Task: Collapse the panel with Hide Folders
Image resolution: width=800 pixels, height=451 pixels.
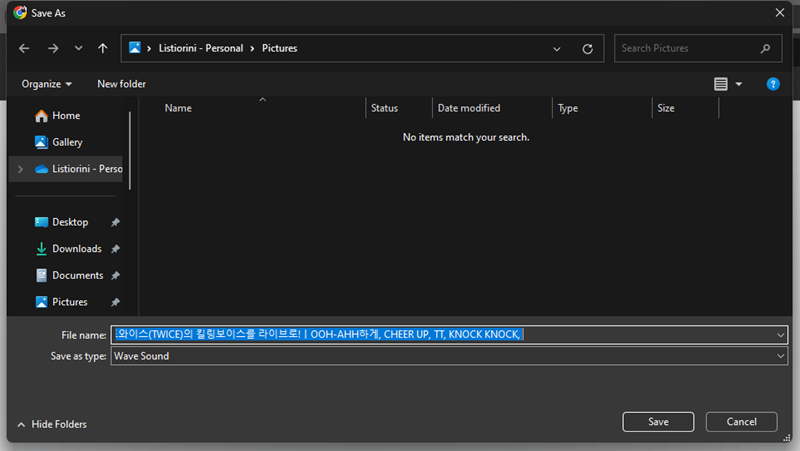Action: pyautogui.click(x=52, y=424)
